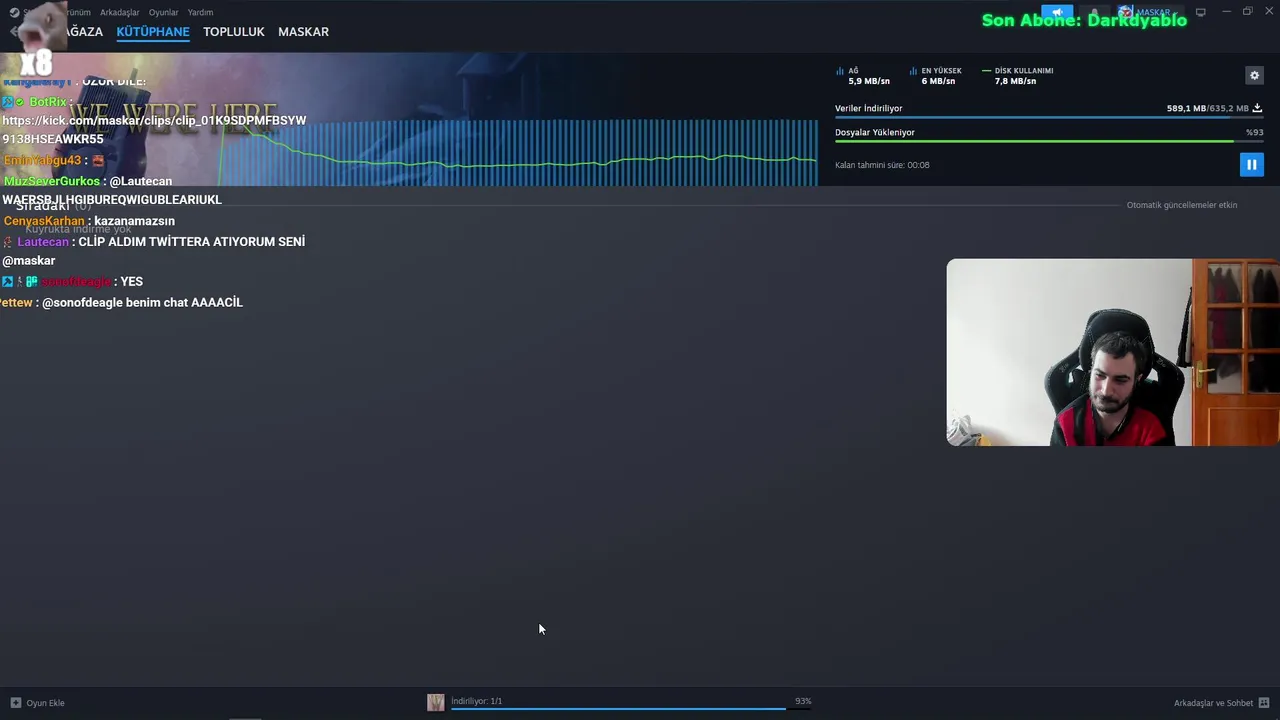The width and height of the screenshot is (1280, 720).
Task: Click BotRix username in chat overlay
Action: click(x=48, y=102)
